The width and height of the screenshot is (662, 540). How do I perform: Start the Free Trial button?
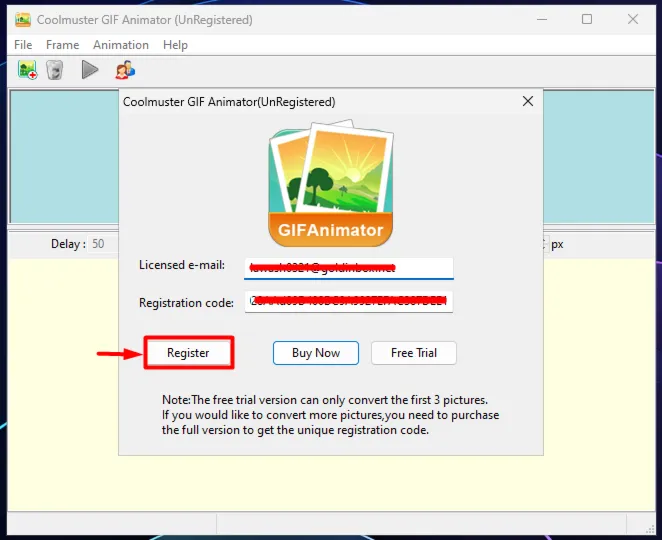(x=414, y=353)
